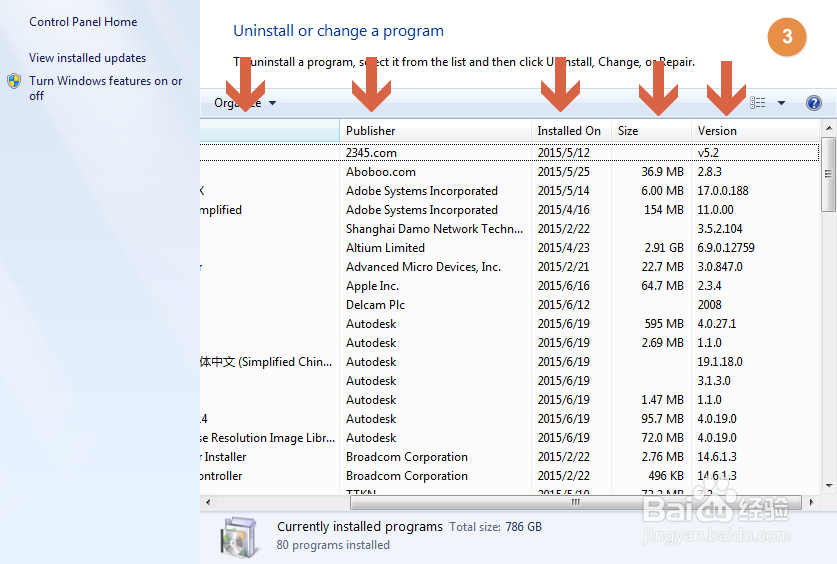837x564 pixels.
Task: Click the Resolution Image Libr... program name
Action: [268, 438]
